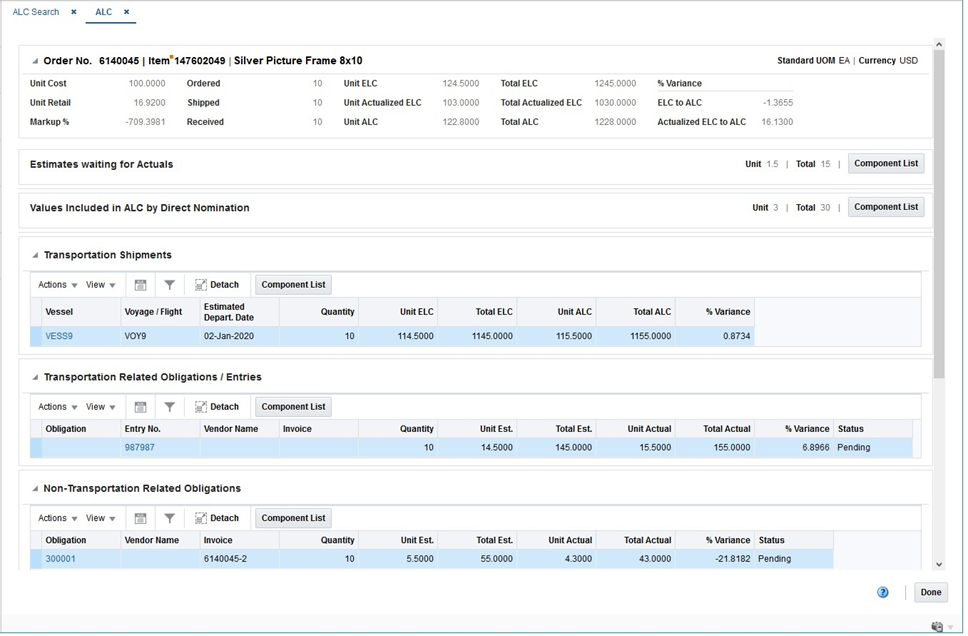Viewport: 968px width, 636px height.
Task: Switch to the ALC Search tab
Action: tap(36, 12)
